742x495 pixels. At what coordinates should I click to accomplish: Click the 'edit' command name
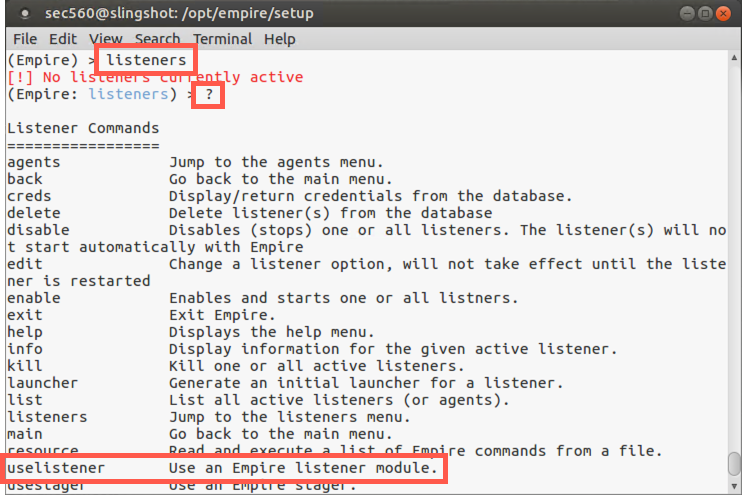[x=25, y=264]
